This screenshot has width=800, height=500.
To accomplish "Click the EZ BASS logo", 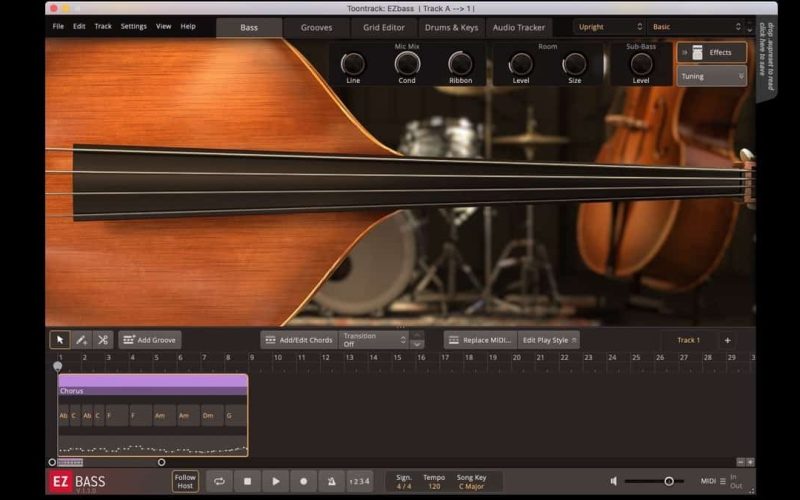I will (78, 482).
